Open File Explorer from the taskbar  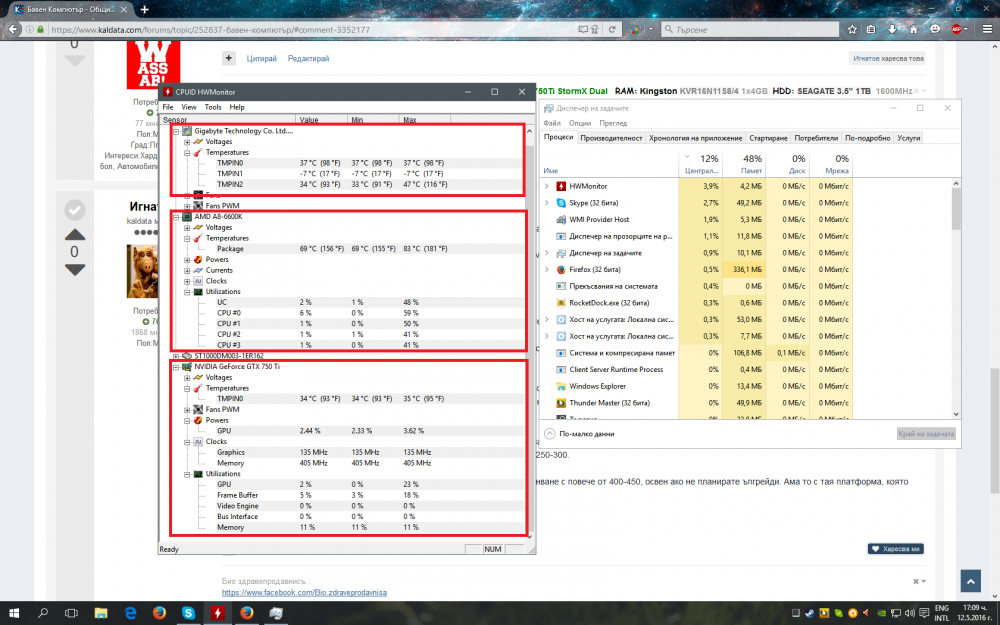pyautogui.click(x=101, y=613)
